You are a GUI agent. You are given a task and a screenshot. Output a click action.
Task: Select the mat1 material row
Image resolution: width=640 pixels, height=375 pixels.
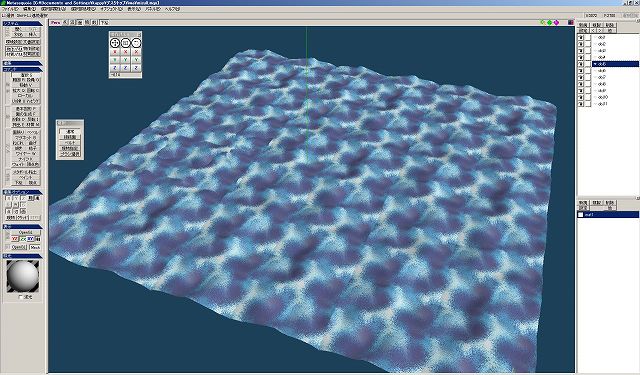(x=608, y=215)
